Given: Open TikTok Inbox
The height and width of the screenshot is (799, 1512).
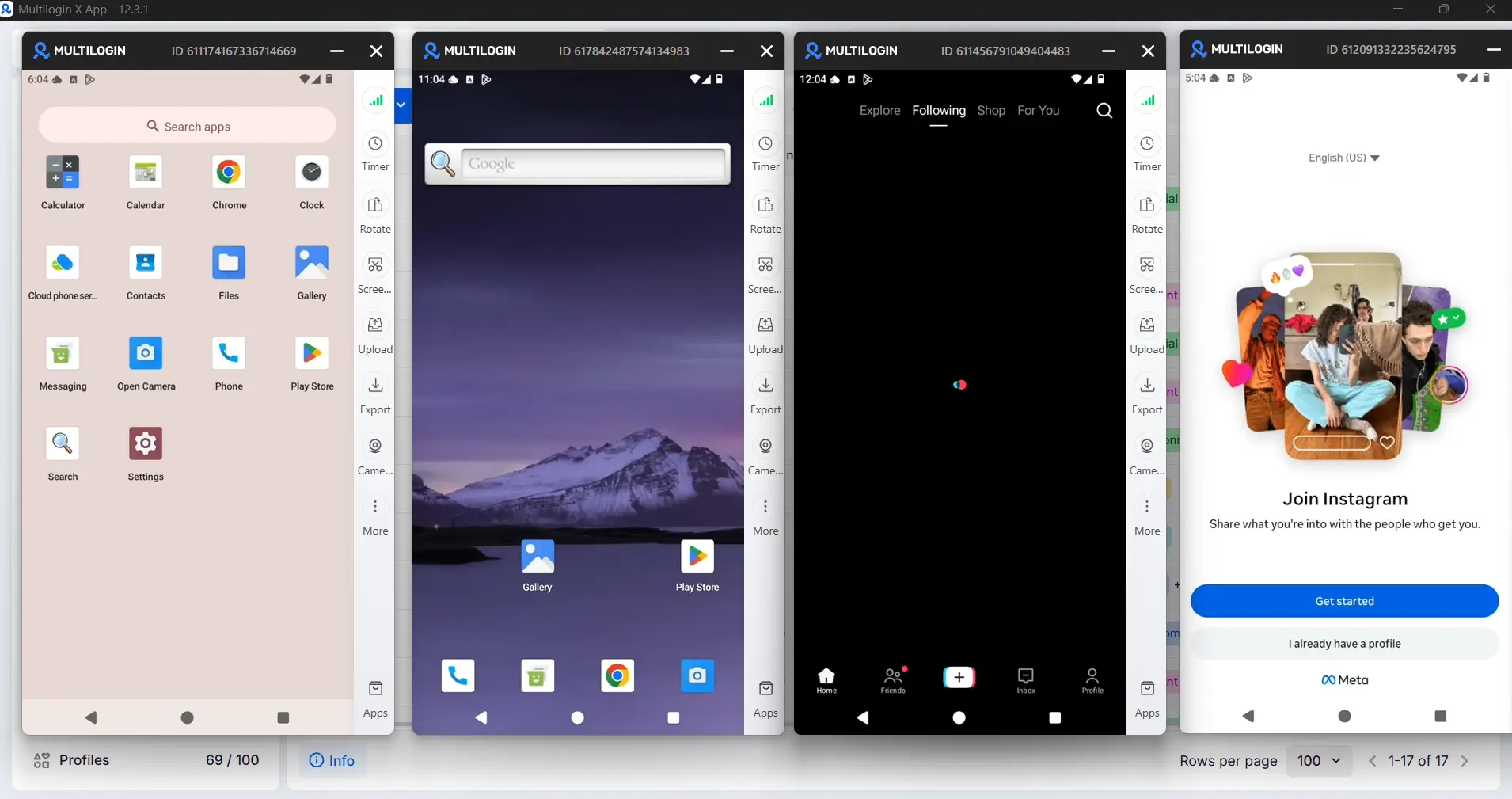Looking at the screenshot, I should click(x=1026, y=680).
